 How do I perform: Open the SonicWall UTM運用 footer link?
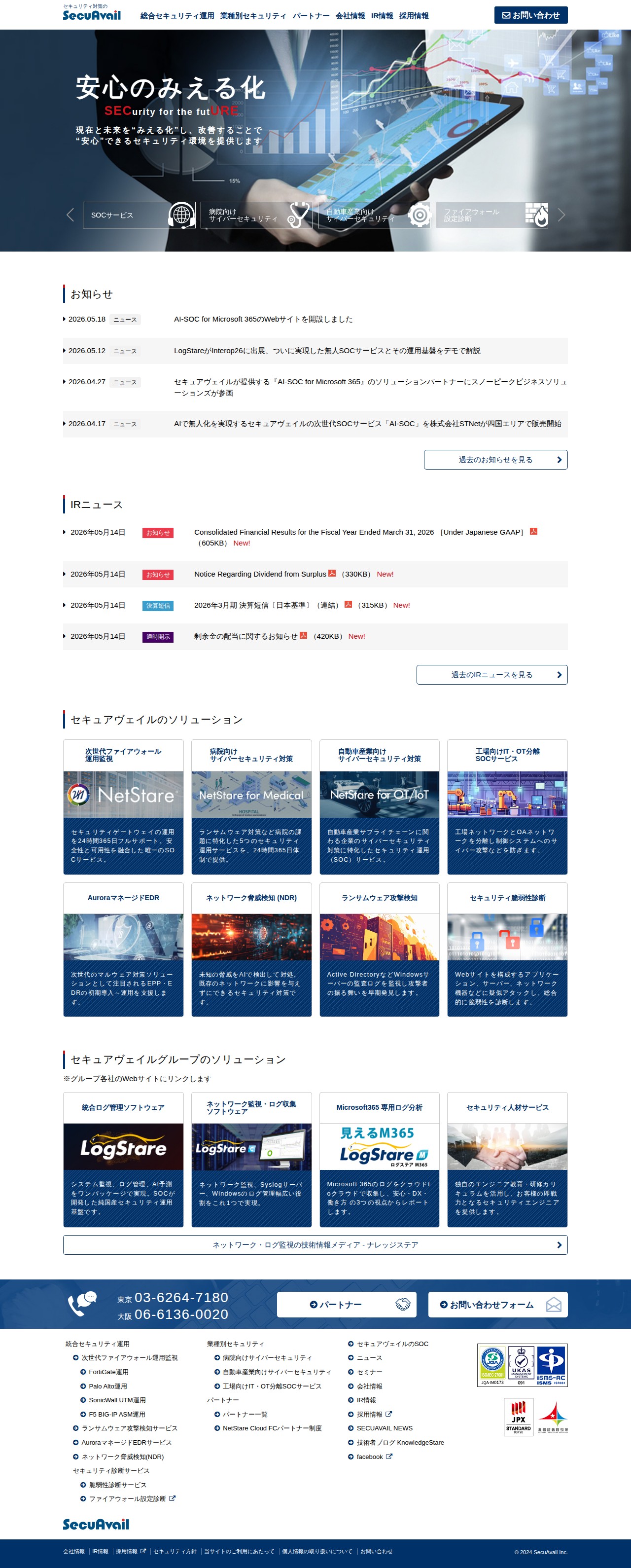117,1400
